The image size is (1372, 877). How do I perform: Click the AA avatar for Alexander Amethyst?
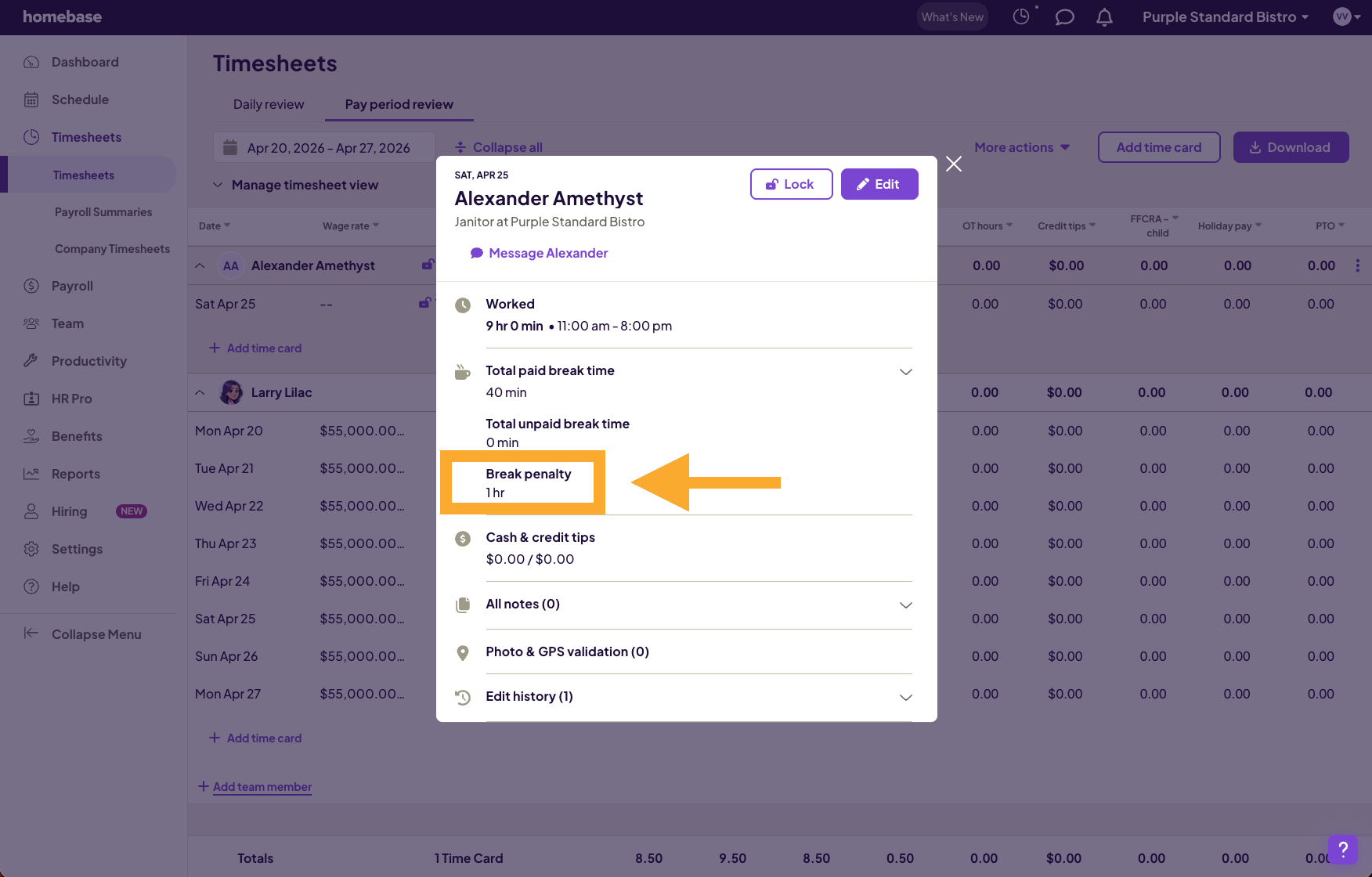coord(231,265)
